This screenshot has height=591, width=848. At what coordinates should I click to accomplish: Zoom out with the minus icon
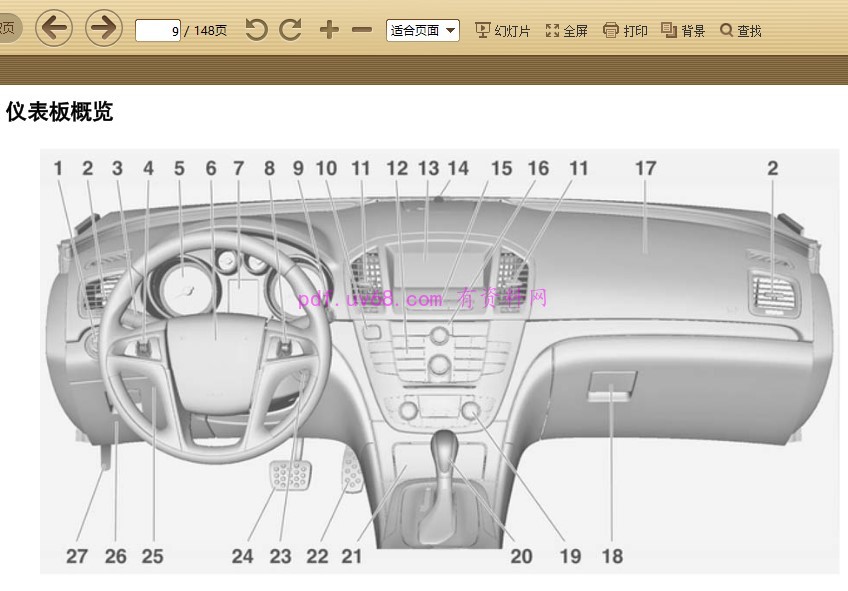click(x=362, y=30)
